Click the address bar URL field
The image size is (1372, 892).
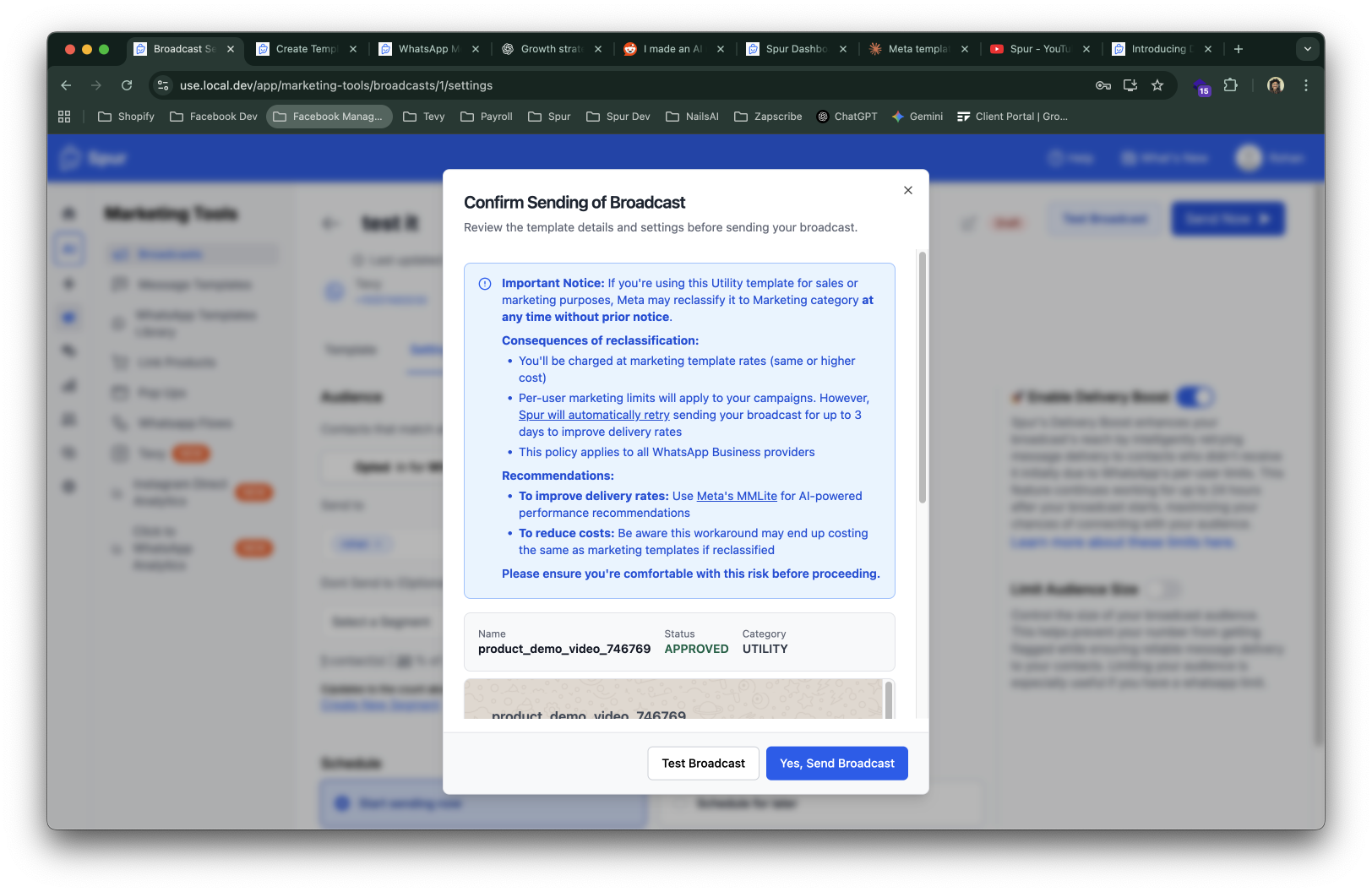point(336,85)
